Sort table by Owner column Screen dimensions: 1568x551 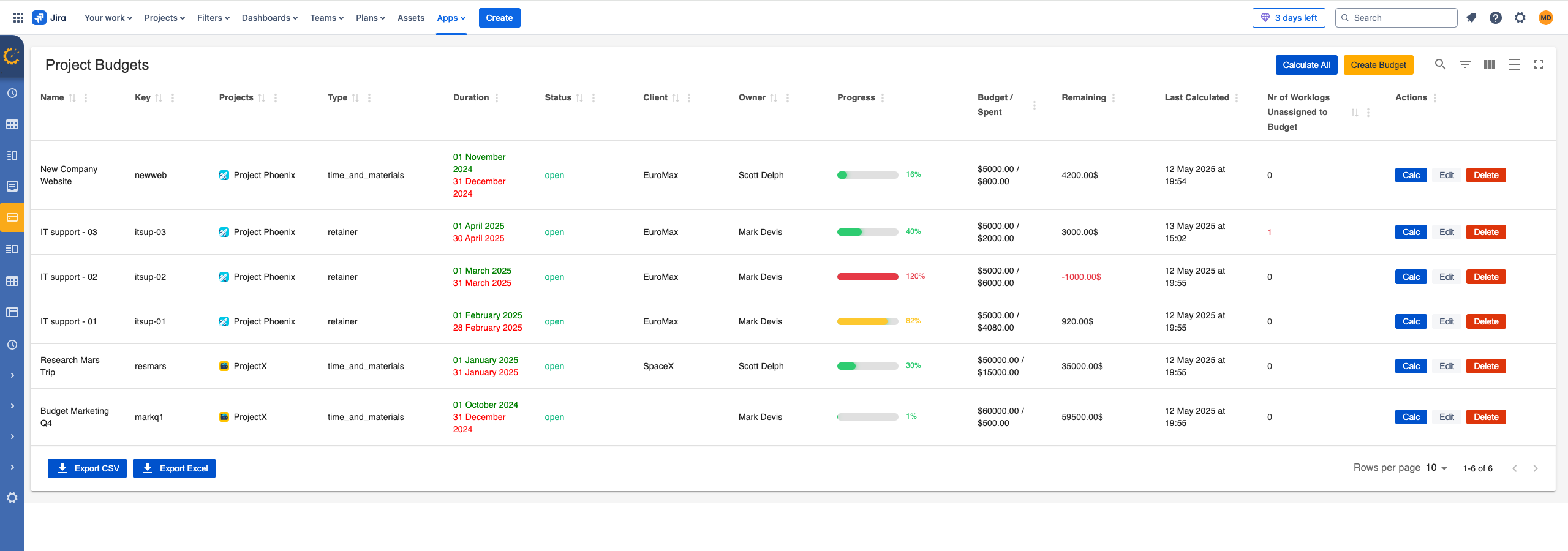774,98
